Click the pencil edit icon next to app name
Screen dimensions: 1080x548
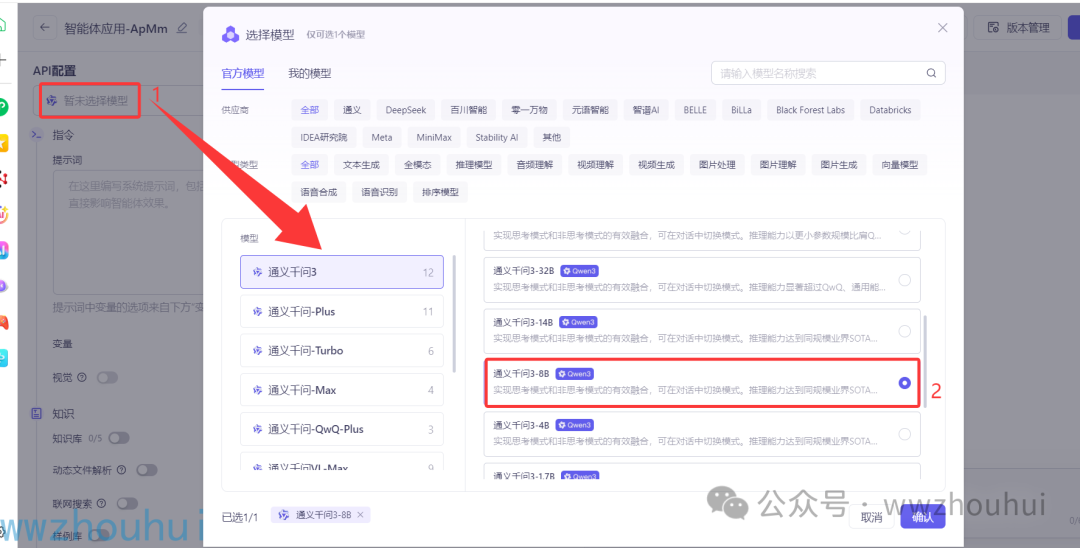[x=182, y=28]
